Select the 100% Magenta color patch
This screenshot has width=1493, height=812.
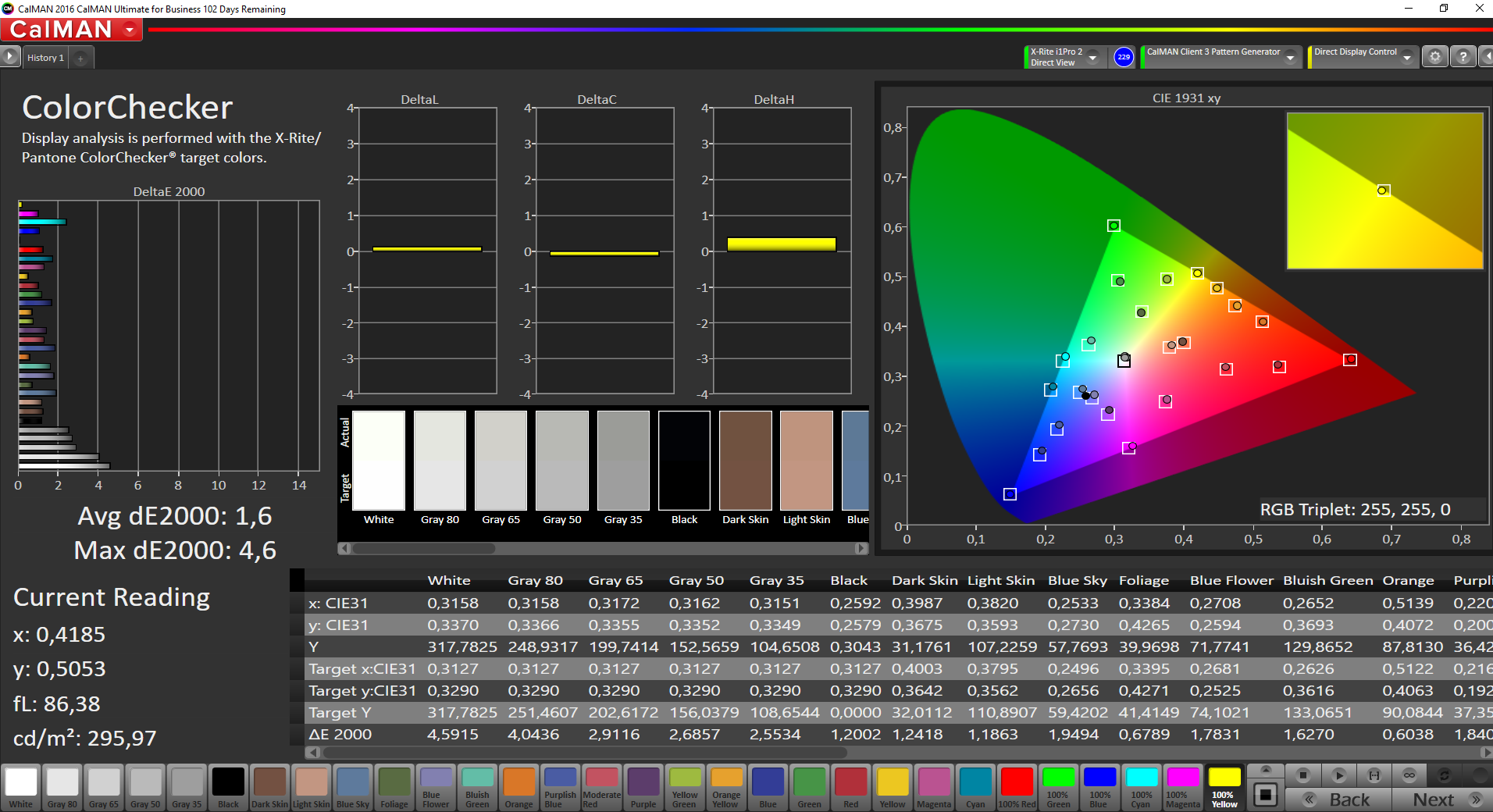pyautogui.click(x=1182, y=787)
